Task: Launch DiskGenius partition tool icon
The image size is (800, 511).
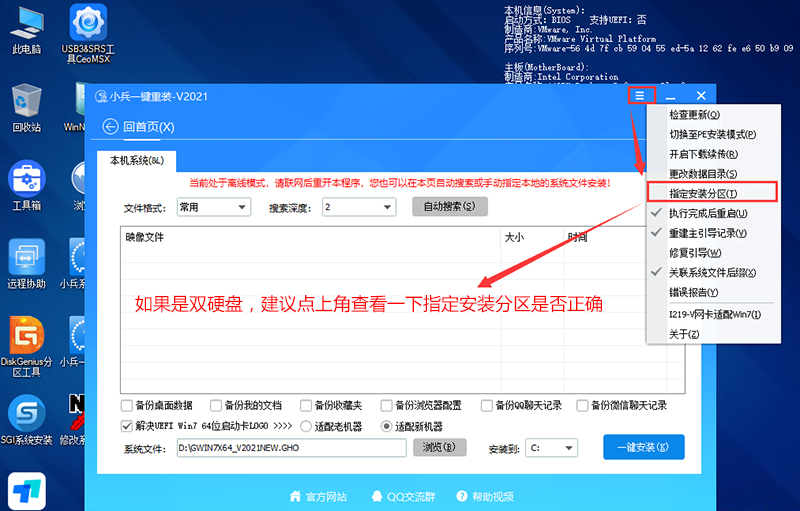Action: pyautogui.click(x=27, y=347)
